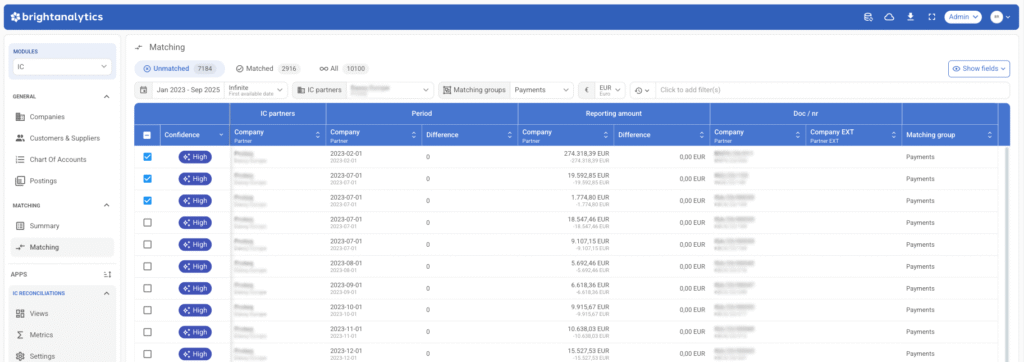The image size is (1024, 362).
Task: Click the brightanalytics logo
Action: (x=56, y=17)
